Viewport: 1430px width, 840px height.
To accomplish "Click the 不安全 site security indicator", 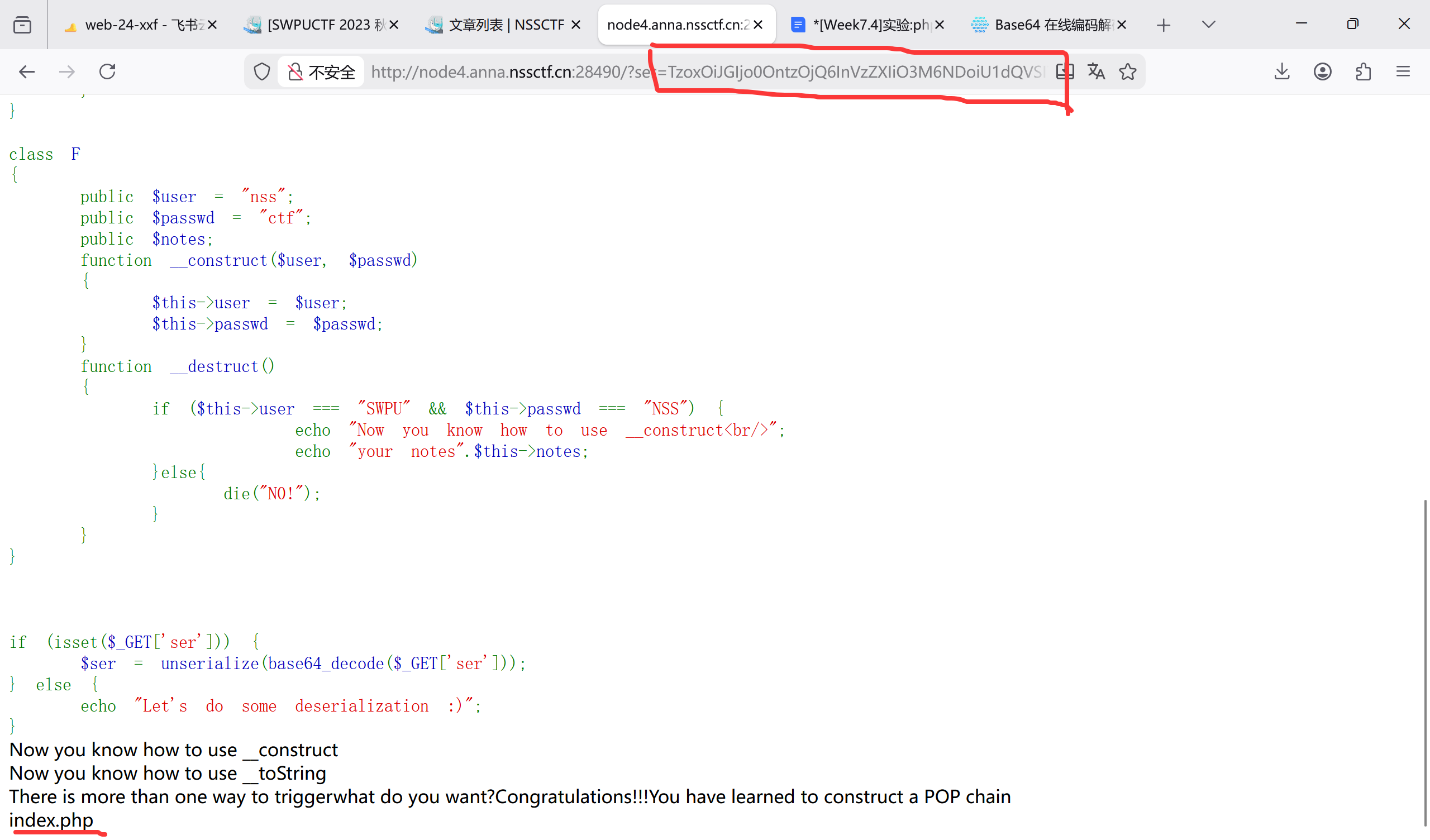I will pos(321,72).
